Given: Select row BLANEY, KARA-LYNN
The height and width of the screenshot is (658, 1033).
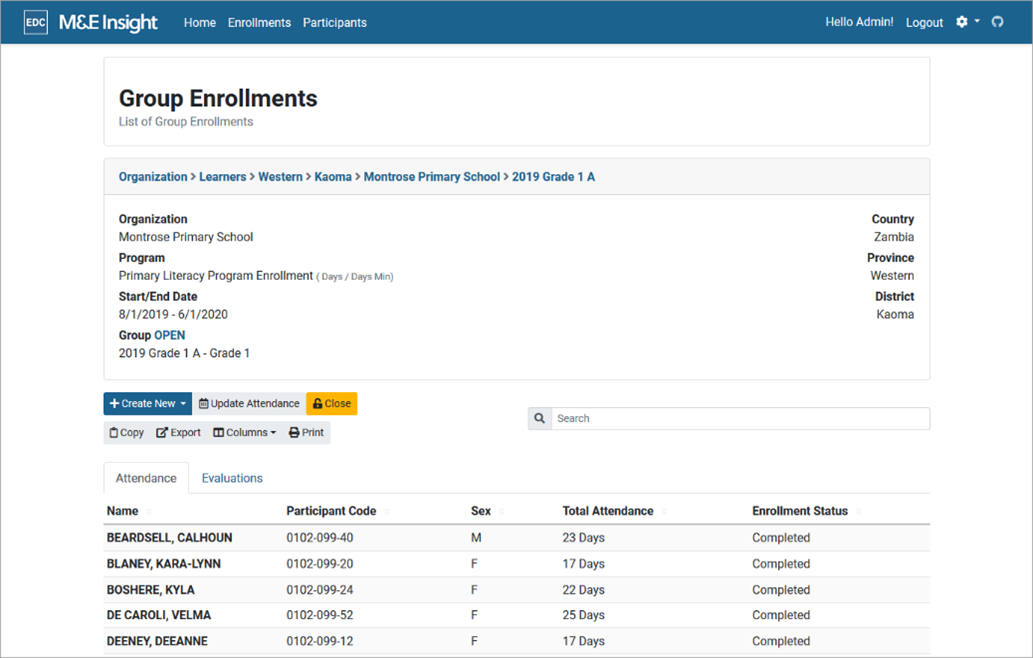Looking at the screenshot, I should pyautogui.click(x=516, y=564).
